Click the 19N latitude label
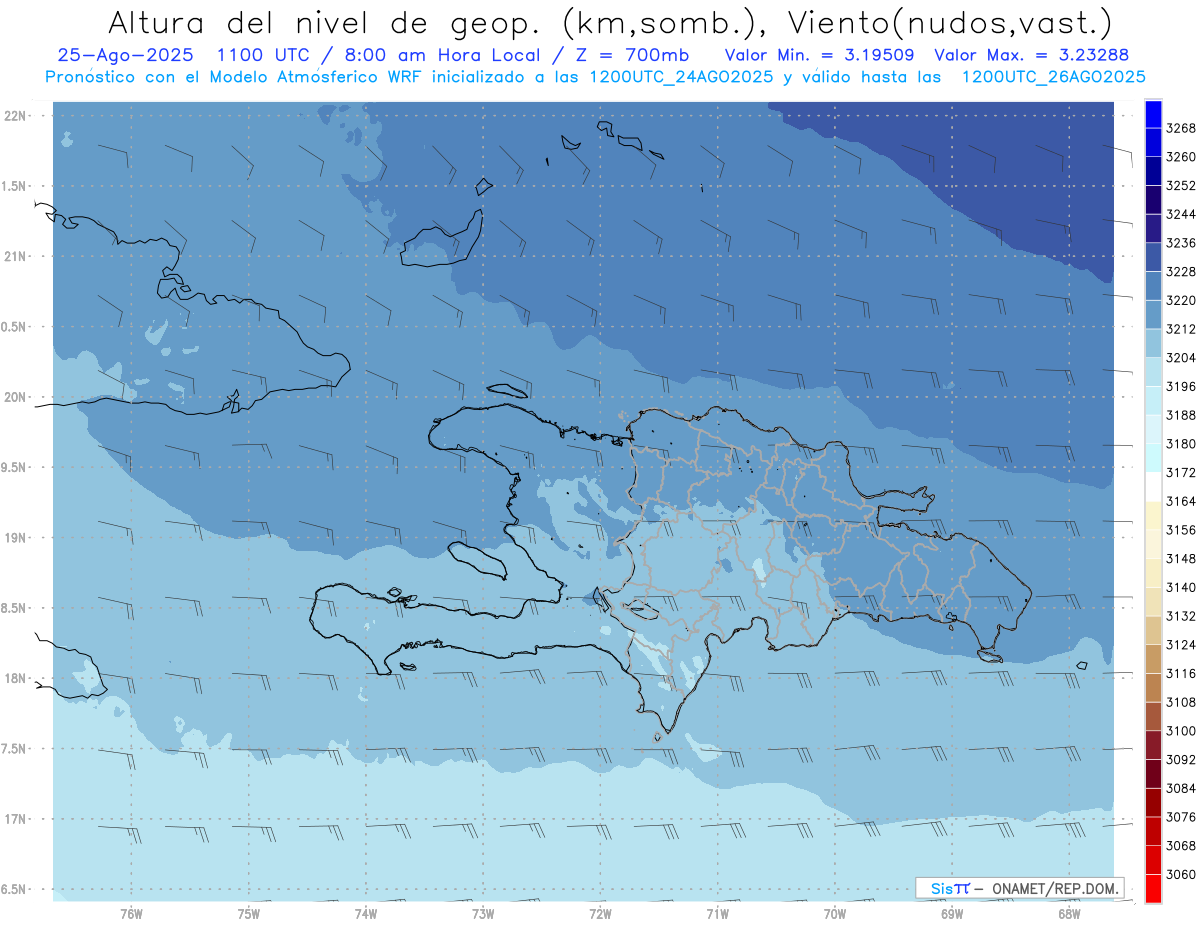This screenshot has height=927, width=1200. click(17, 538)
